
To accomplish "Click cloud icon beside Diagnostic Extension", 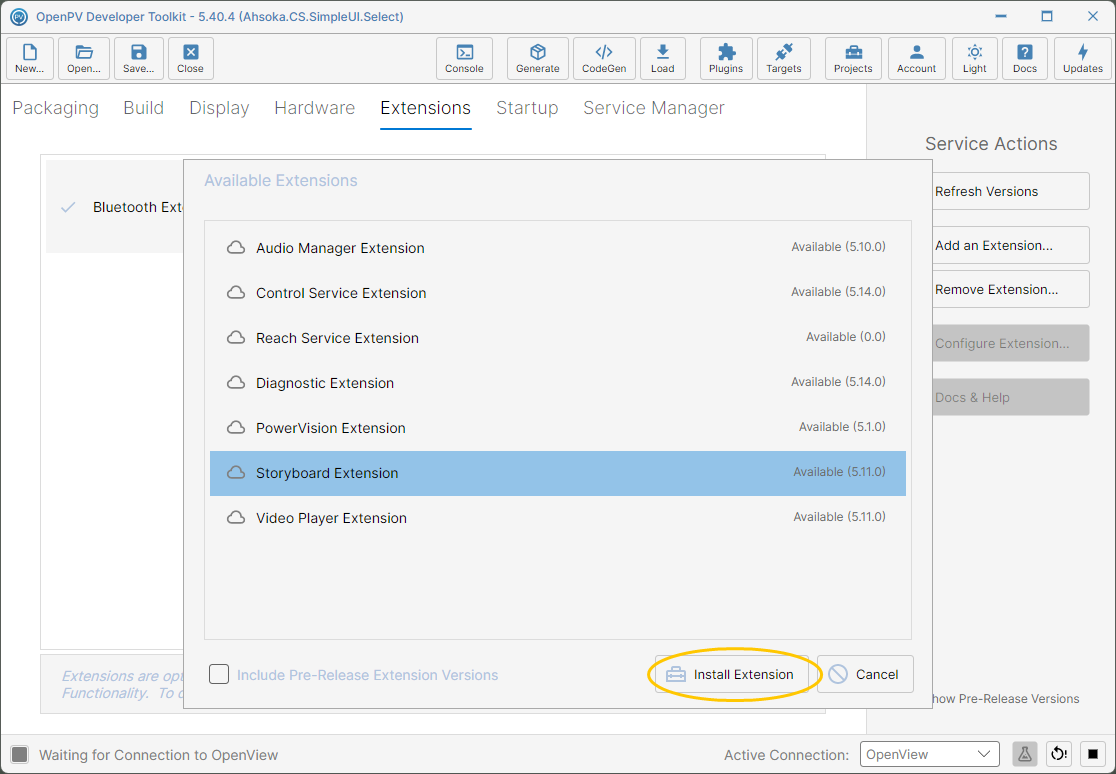I will click(236, 383).
